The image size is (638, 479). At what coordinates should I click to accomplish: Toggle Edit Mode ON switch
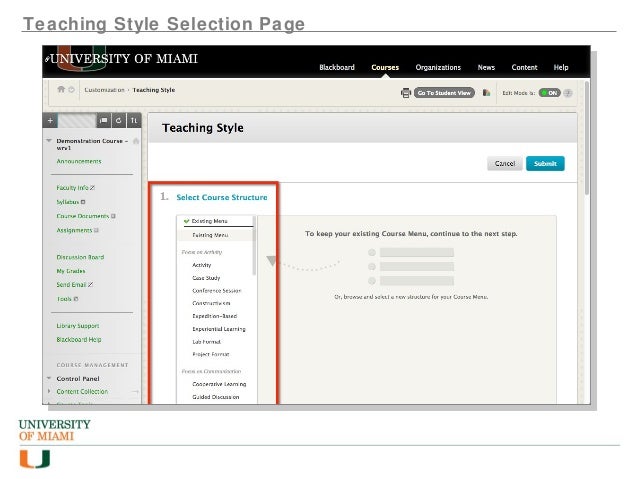[549, 93]
